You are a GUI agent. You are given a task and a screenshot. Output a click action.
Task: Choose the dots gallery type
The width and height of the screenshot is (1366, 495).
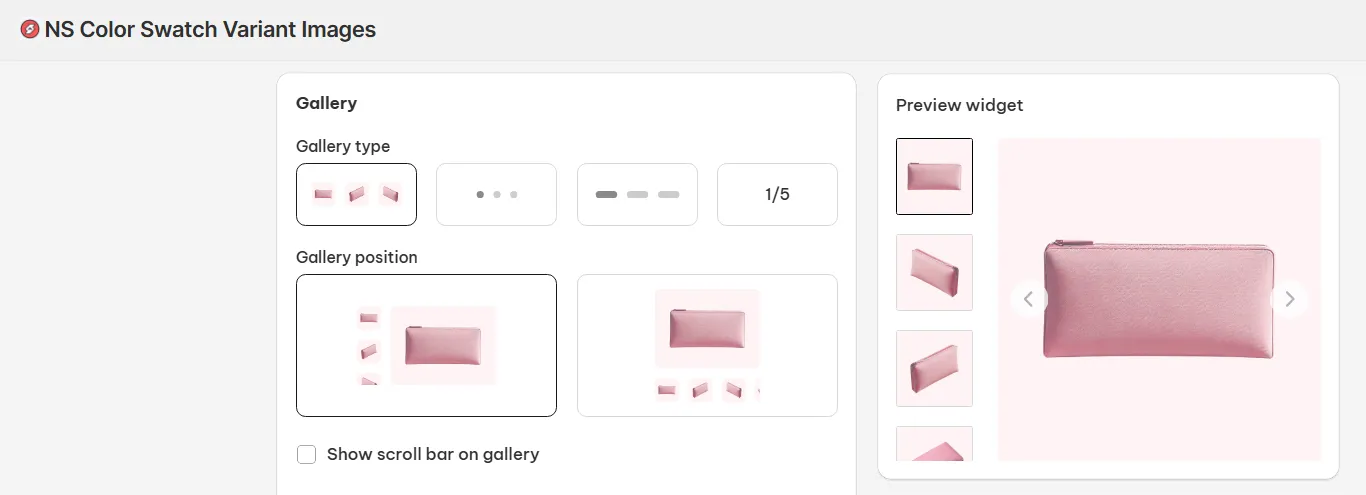(x=496, y=194)
